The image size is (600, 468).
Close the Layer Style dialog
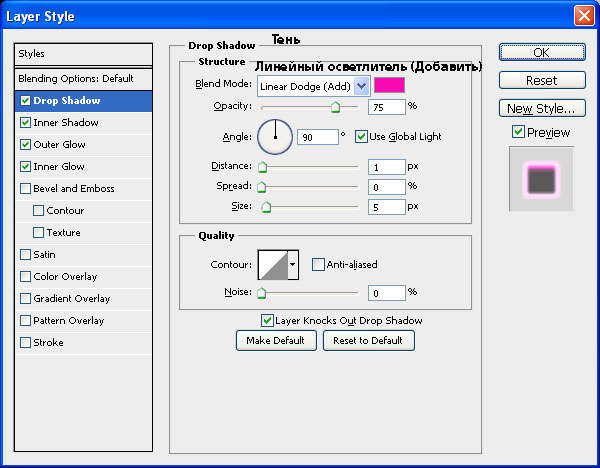click(584, 16)
